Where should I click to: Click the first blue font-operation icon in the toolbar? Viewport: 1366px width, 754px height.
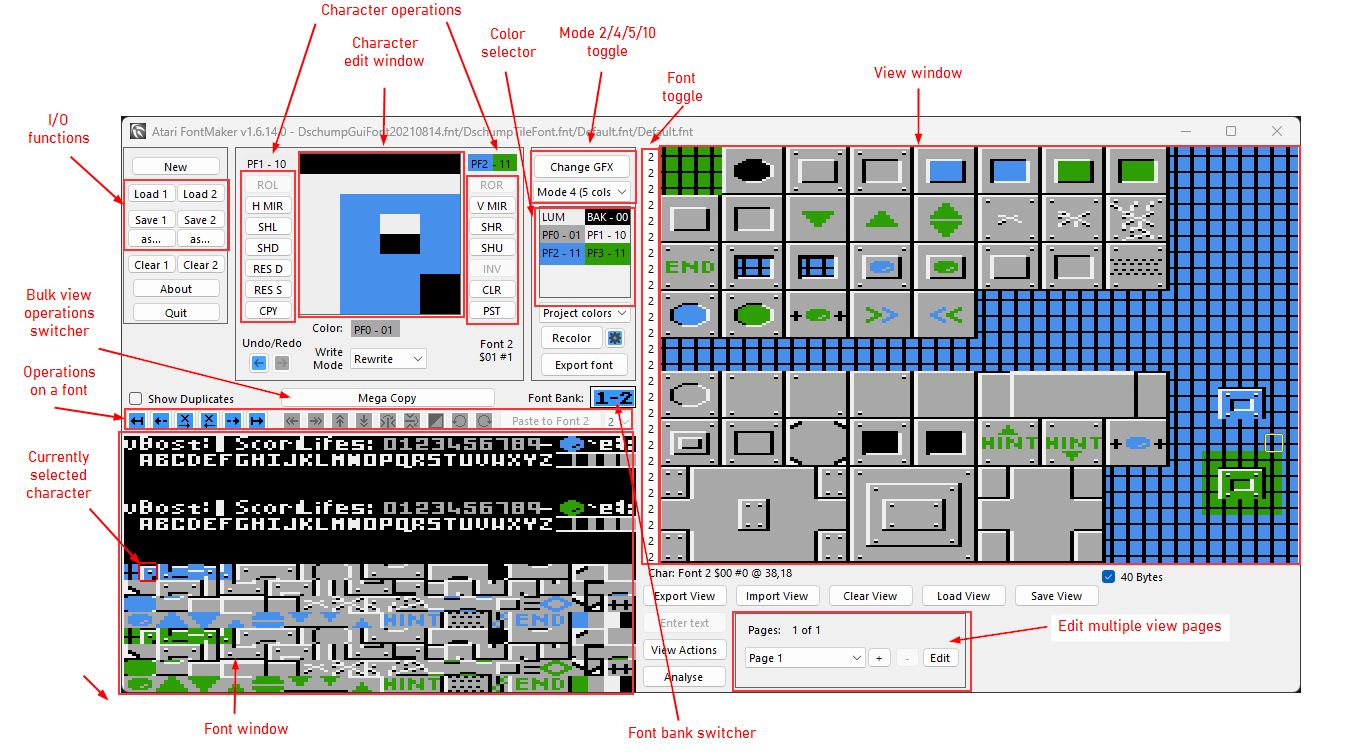(137, 421)
